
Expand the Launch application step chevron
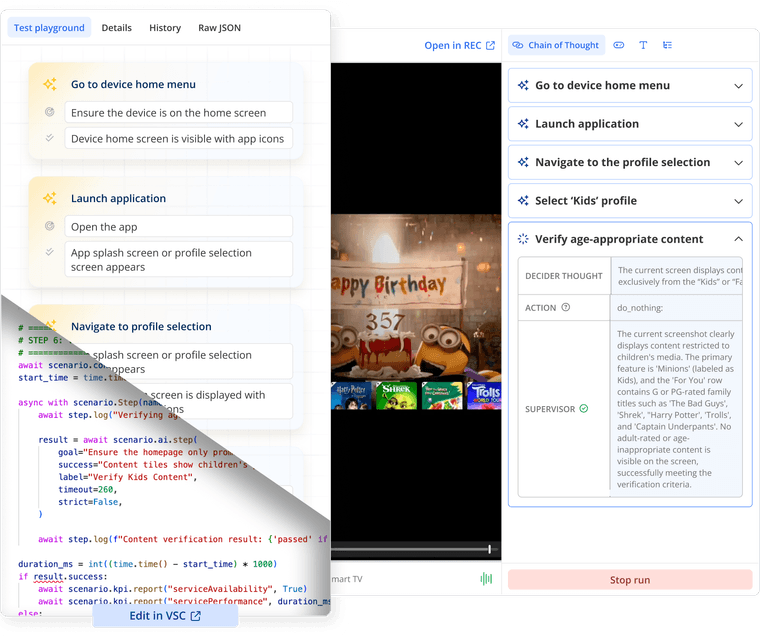pos(738,124)
